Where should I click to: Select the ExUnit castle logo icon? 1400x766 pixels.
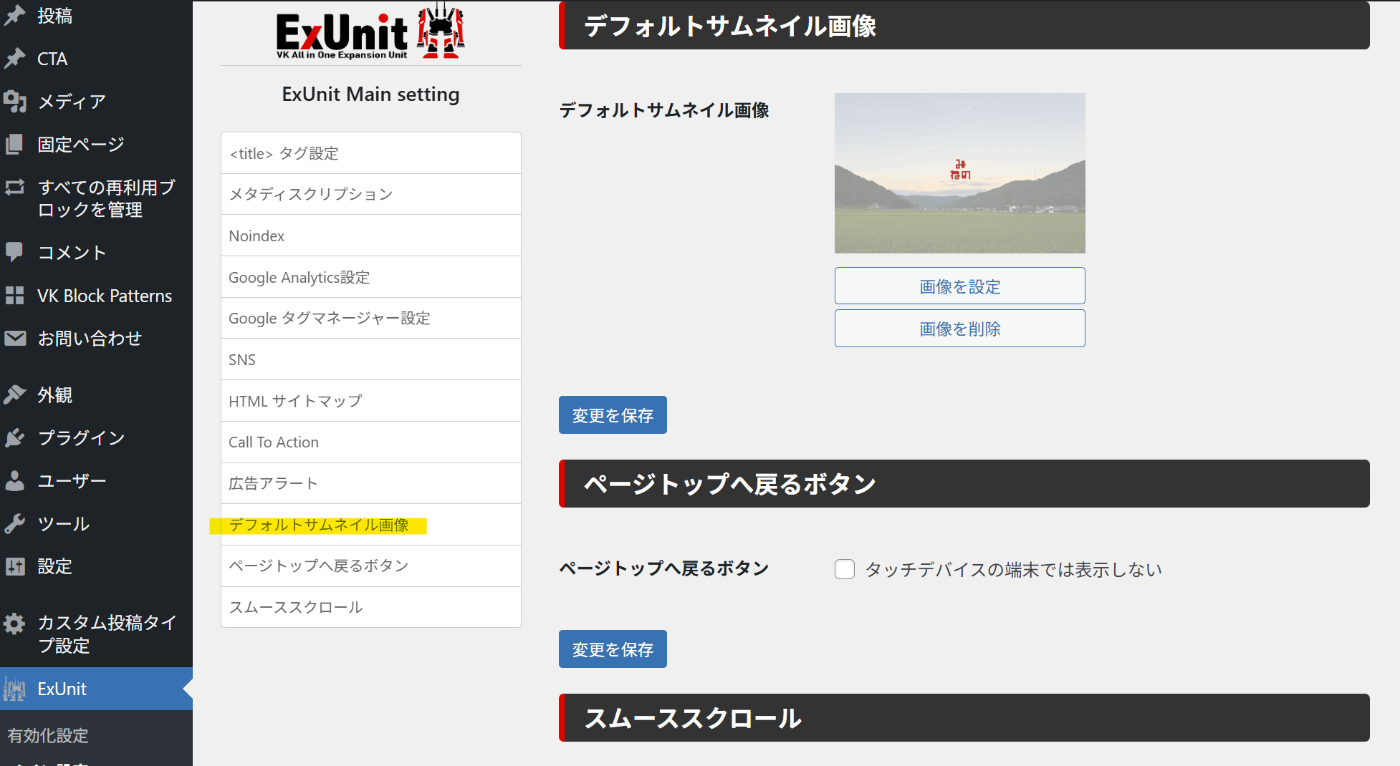14,688
